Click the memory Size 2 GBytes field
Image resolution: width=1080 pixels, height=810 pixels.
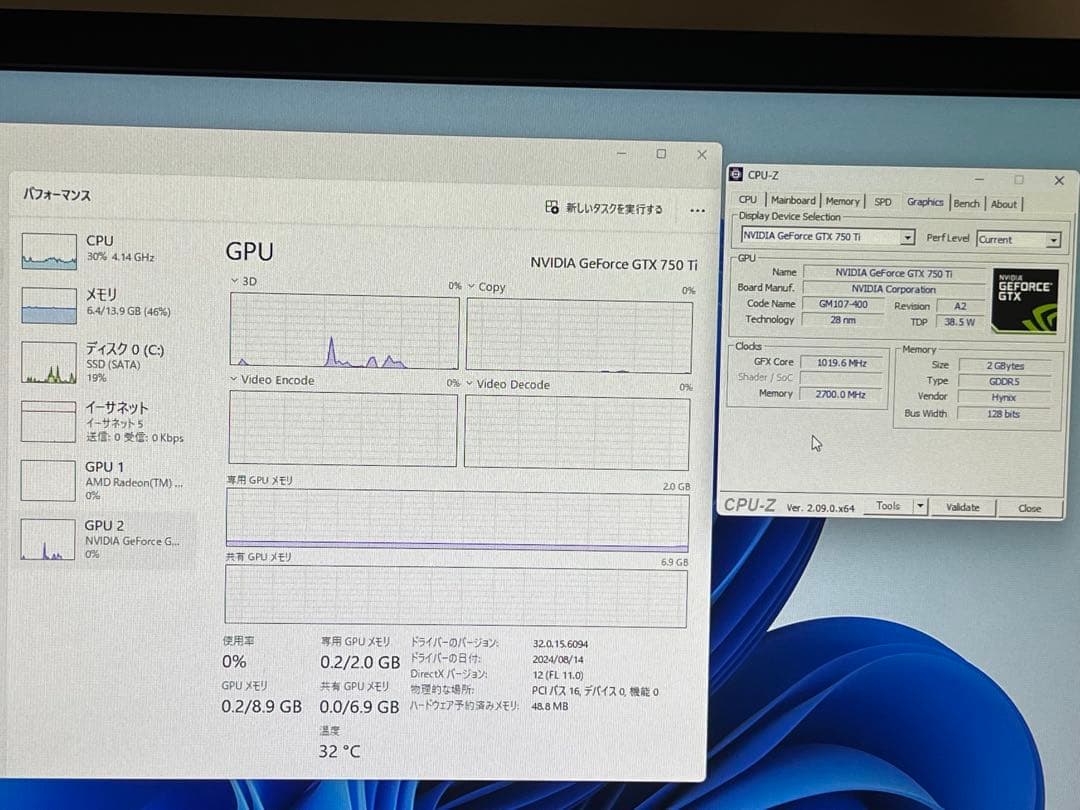[x=1005, y=366]
